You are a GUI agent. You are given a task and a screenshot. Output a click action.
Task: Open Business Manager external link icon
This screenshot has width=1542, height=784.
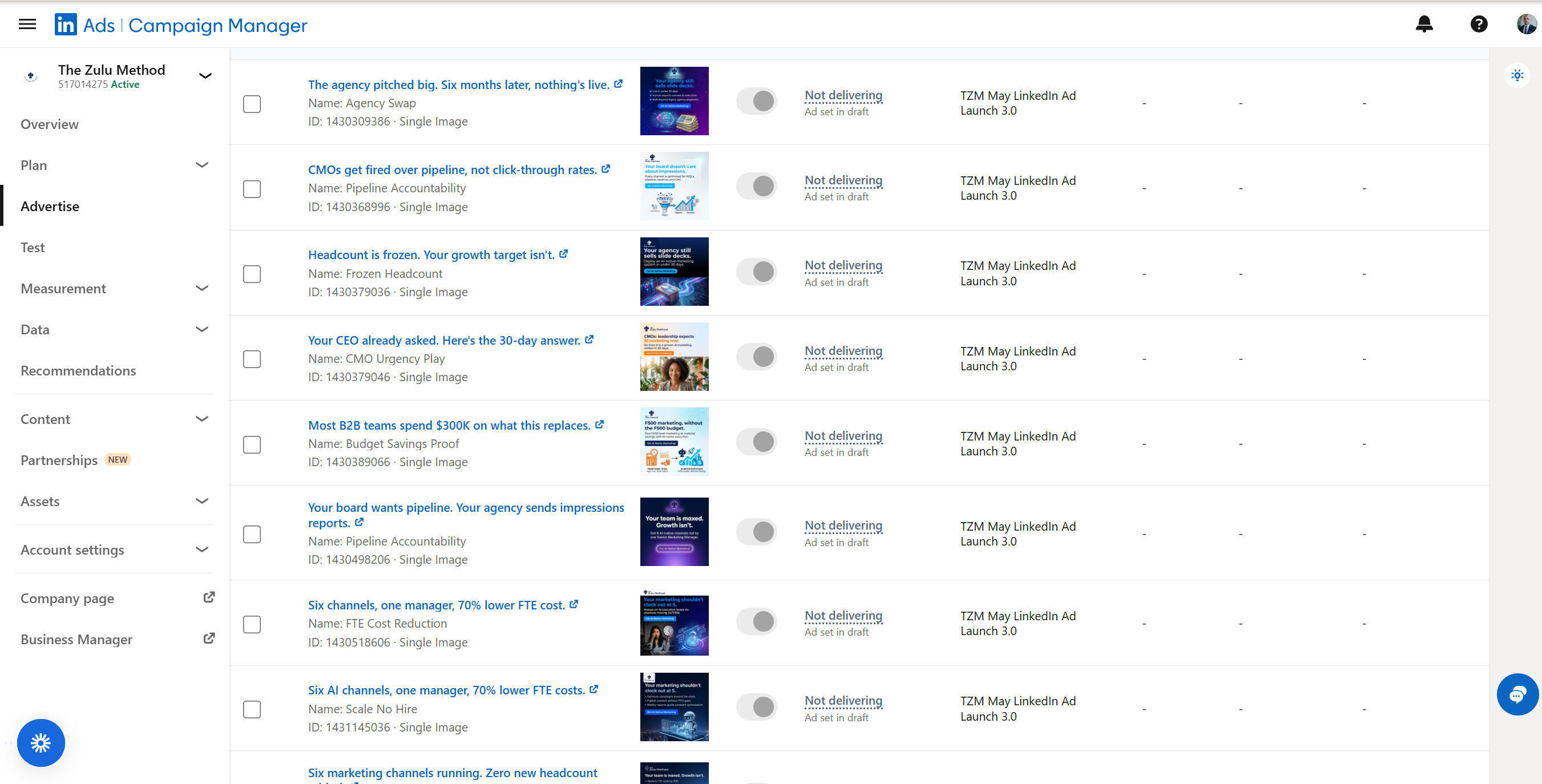tap(209, 638)
